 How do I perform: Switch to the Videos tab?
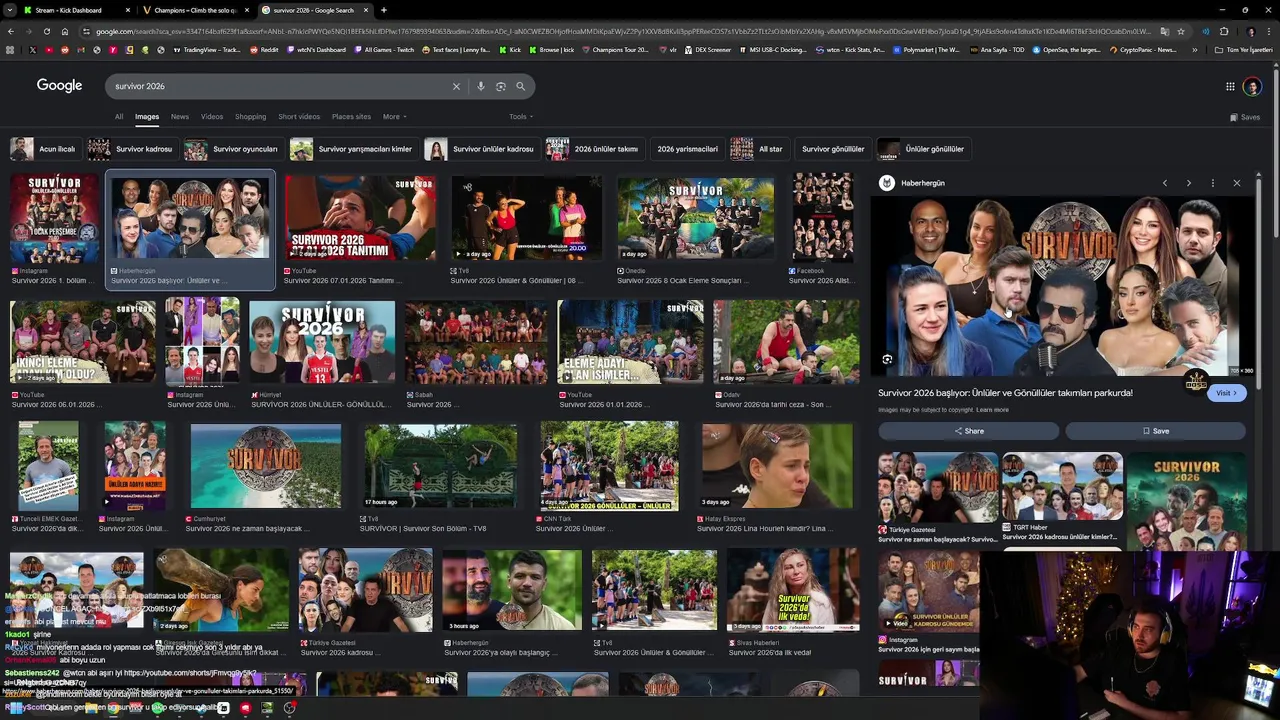coord(212,116)
